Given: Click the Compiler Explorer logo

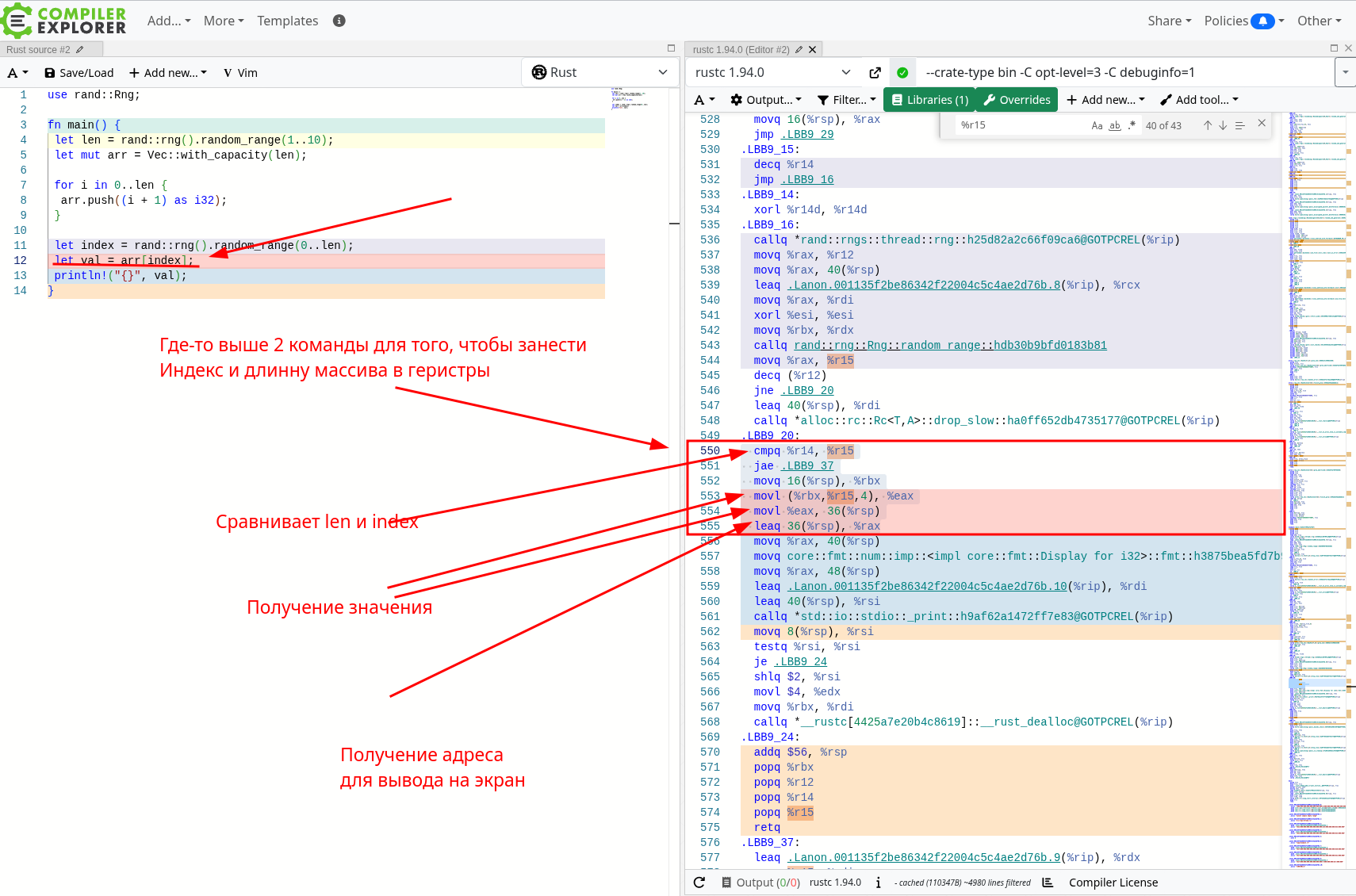Looking at the screenshot, I should point(63,21).
